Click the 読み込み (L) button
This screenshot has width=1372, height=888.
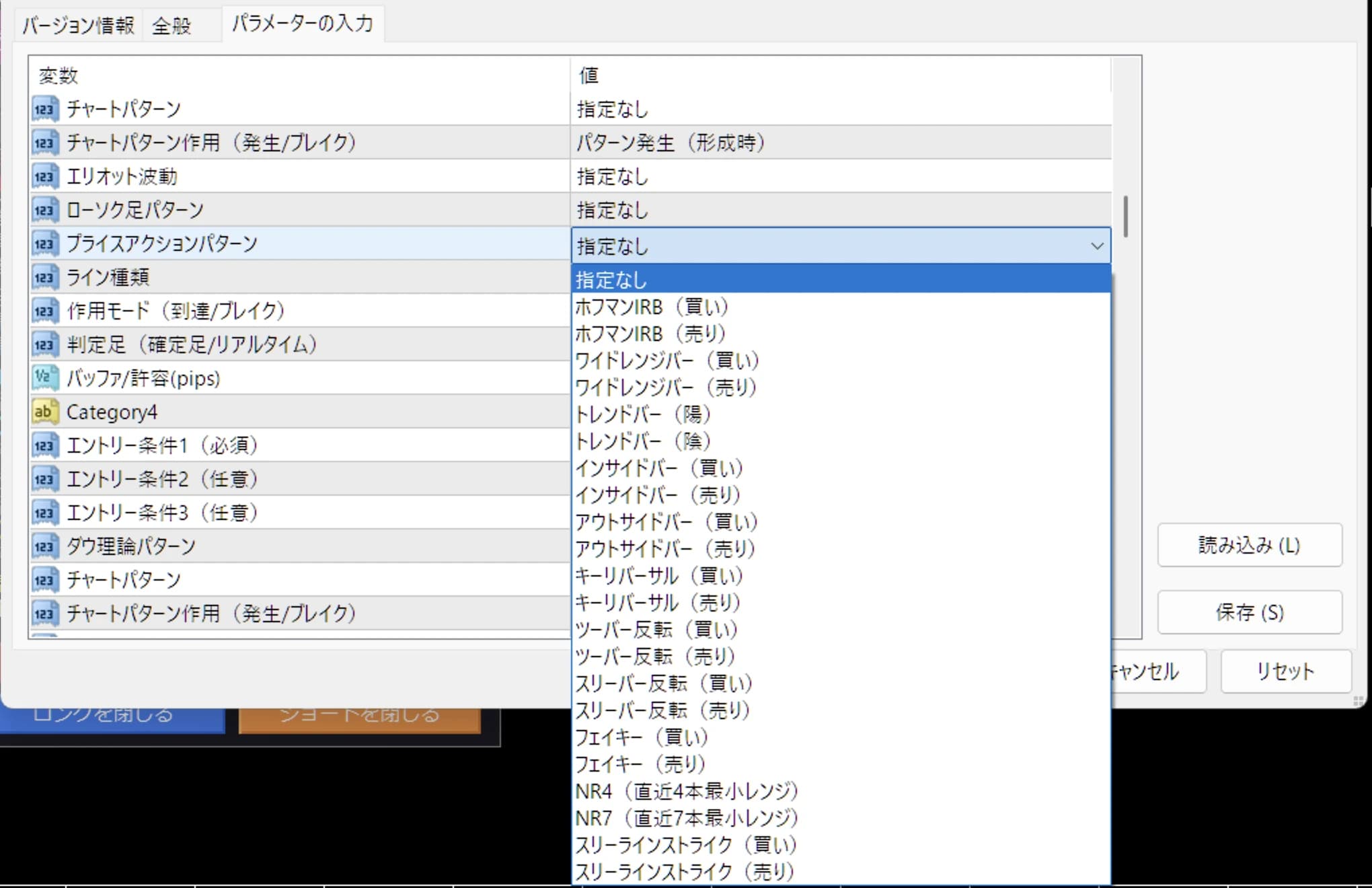pyautogui.click(x=1250, y=545)
